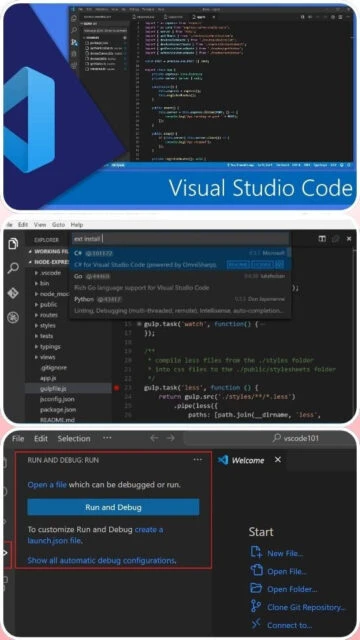The width and height of the screenshot is (360, 640).
Task: Click 'create a launch.json file' link
Action: [x=95, y=535]
